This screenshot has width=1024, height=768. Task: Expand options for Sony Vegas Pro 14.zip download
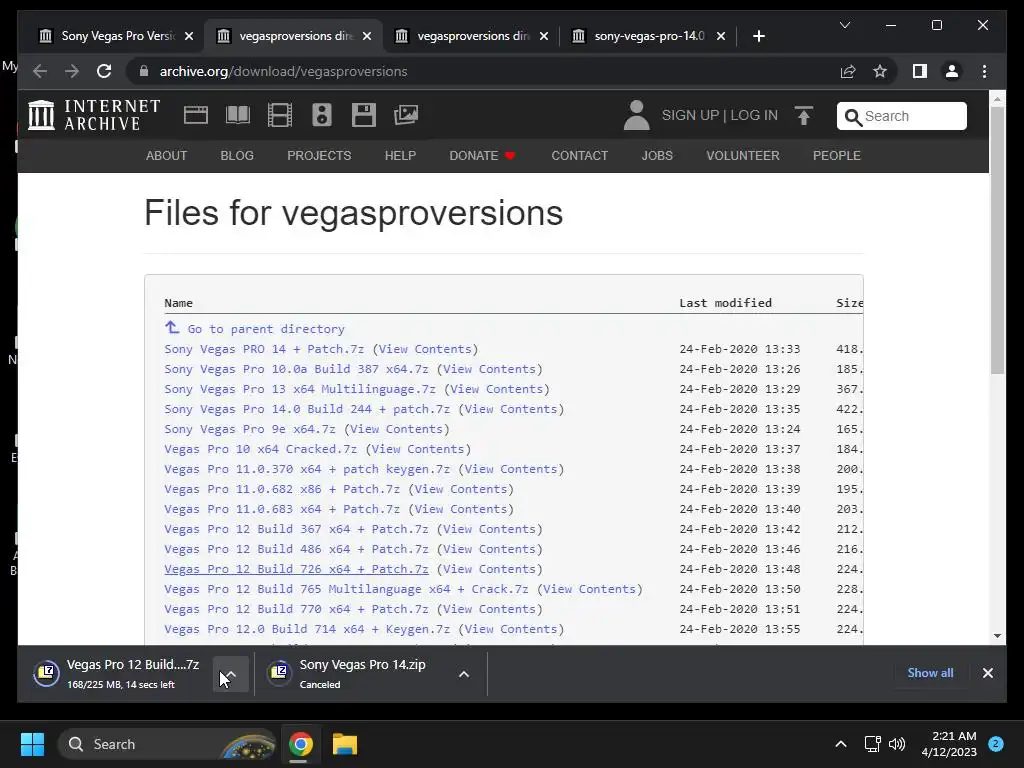point(464,674)
